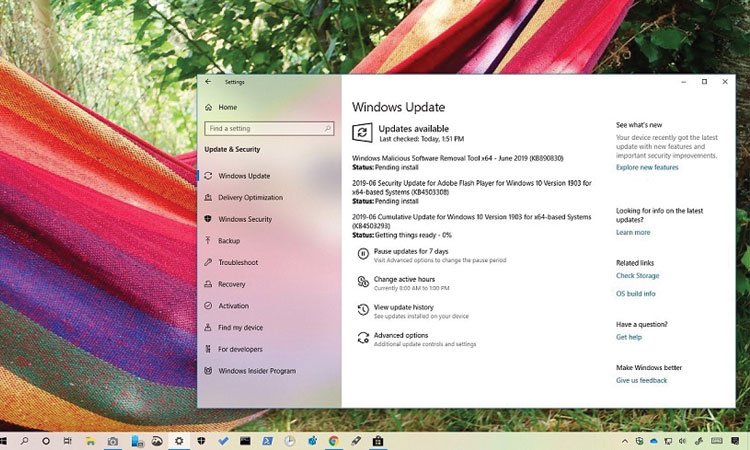The width and height of the screenshot is (750, 450).
Task: Click the shield icon for Windows Security
Action: click(208, 219)
